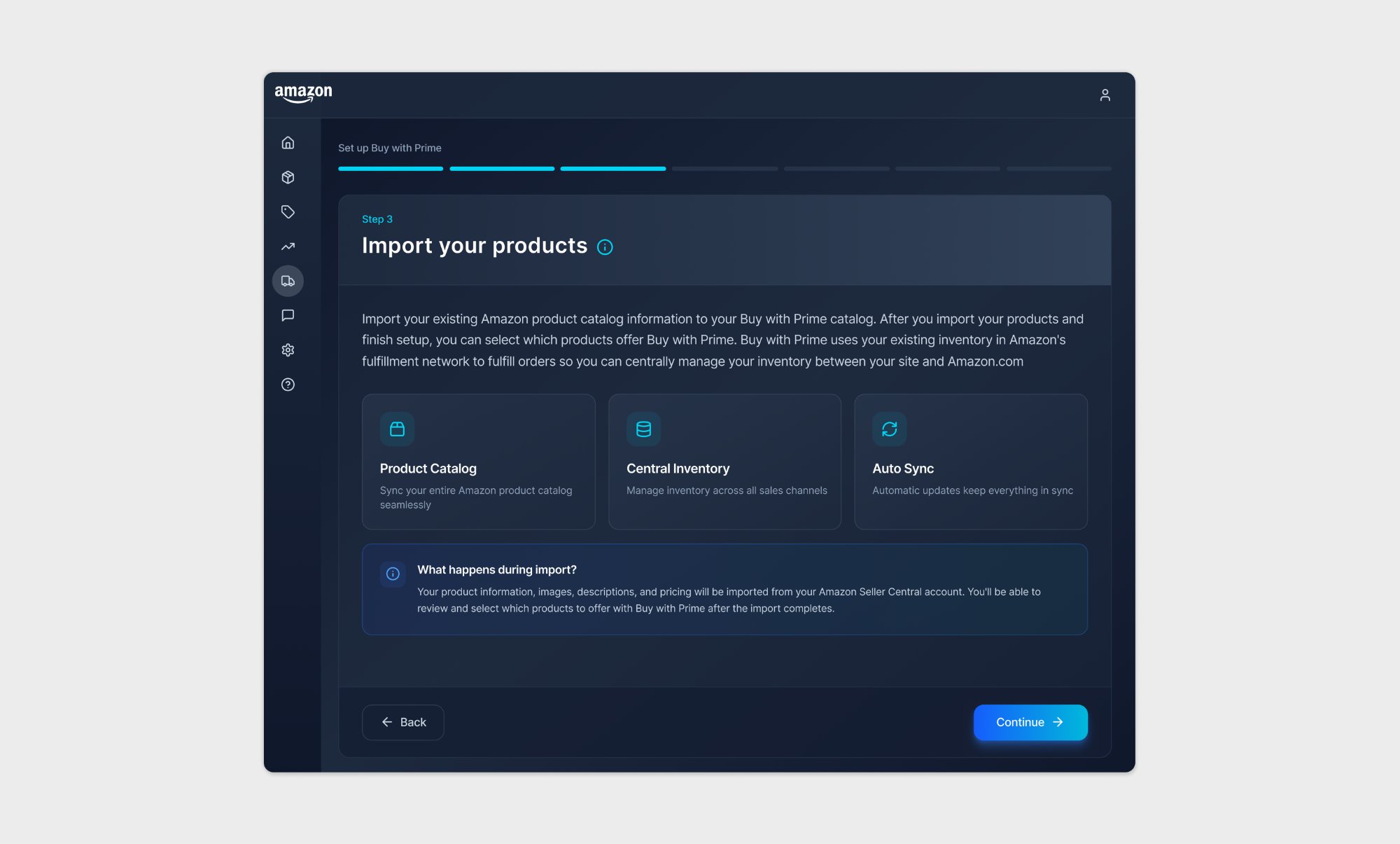Click the home icon in sidebar
Screen dimensions: 1400x844
[x=288, y=143]
